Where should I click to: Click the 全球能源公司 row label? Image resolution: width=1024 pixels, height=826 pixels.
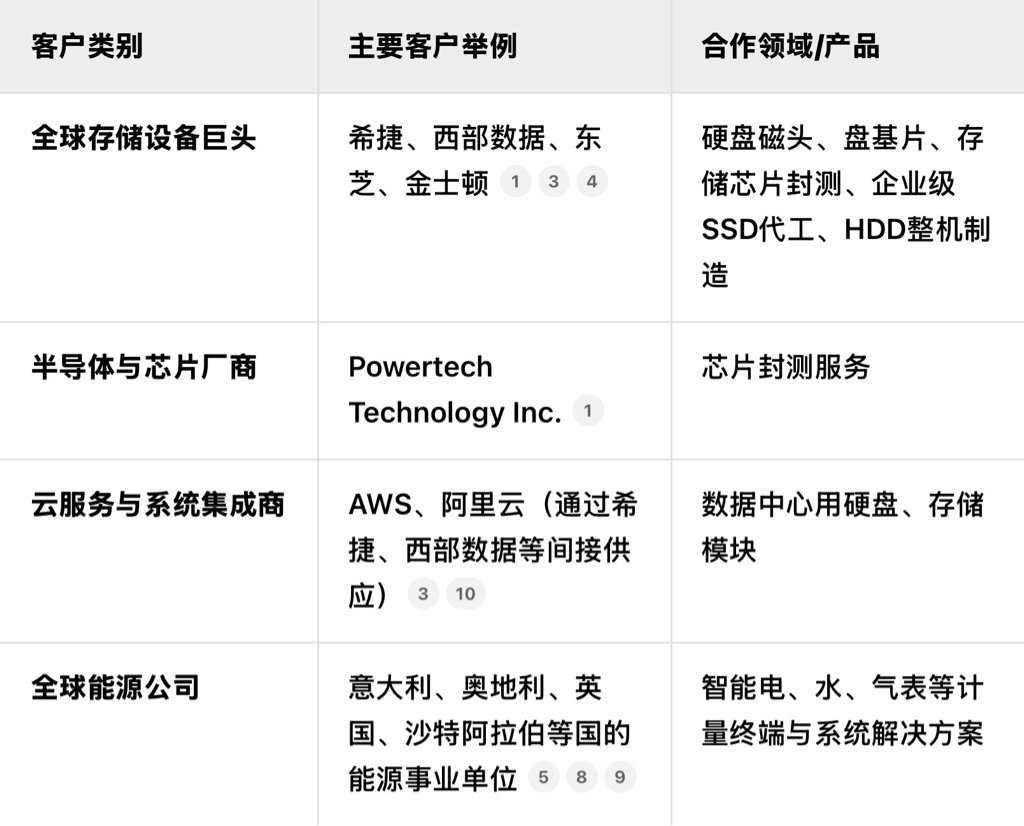[x=116, y=687]
